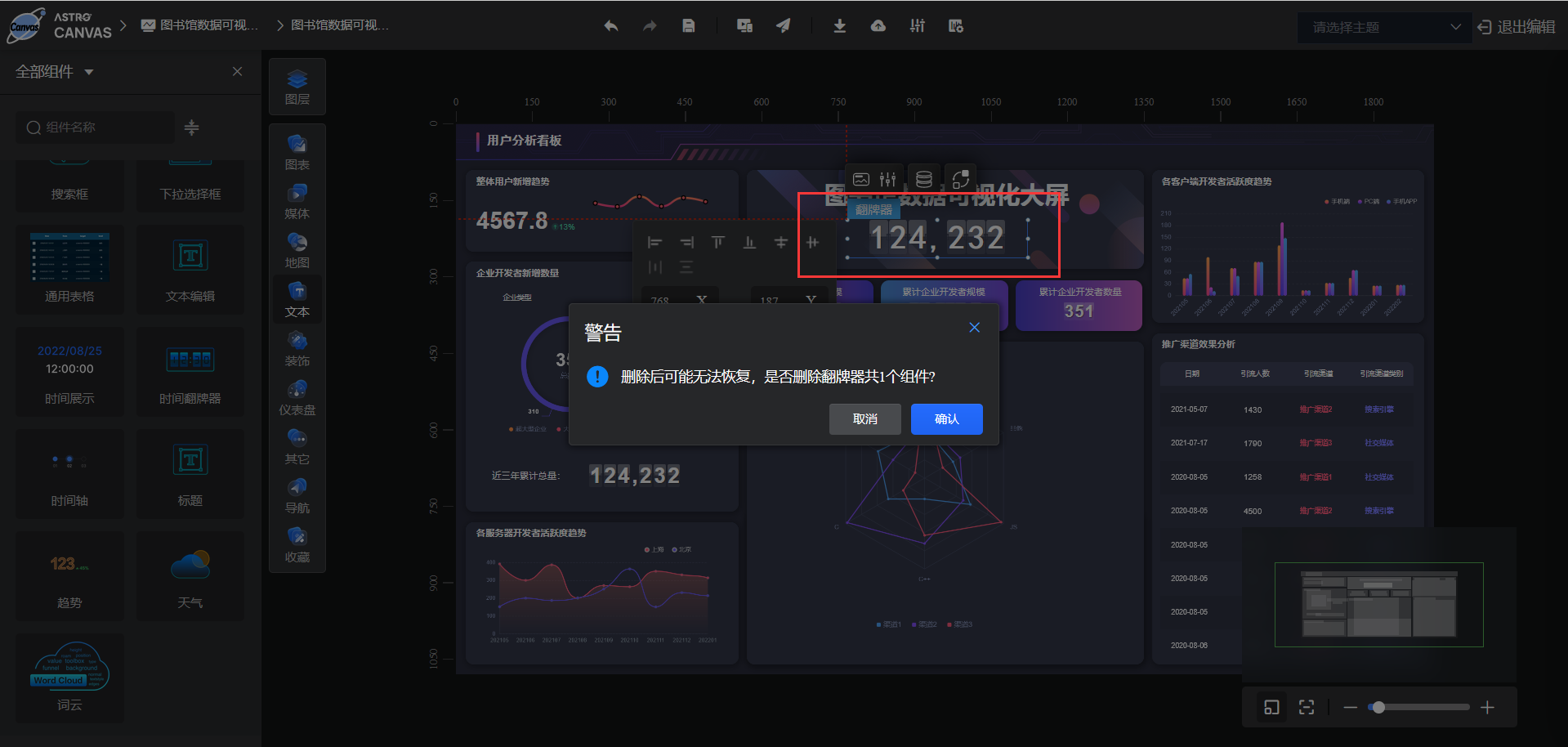Open the database data-source icon above the flip card
Image resolution: width=1568 pixels, height=747 pixels.
(x=923, y=178)
